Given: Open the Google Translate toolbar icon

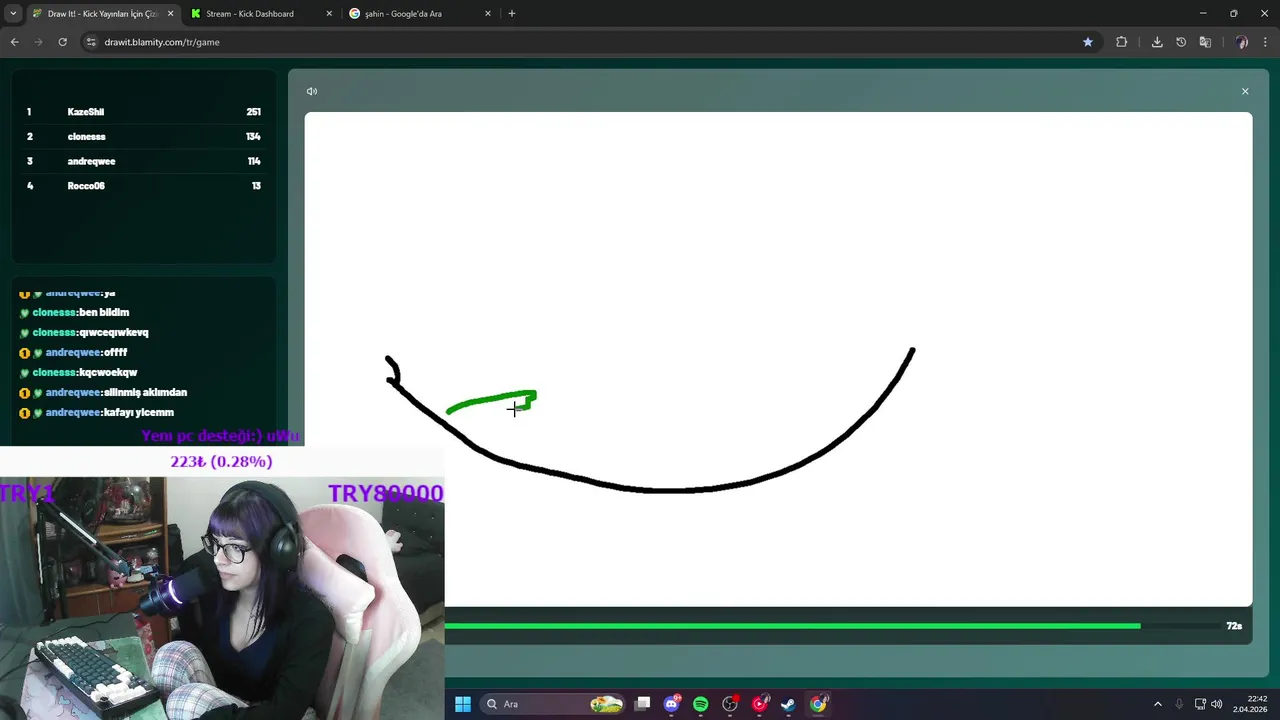Looking at the screenshot, I should [1205, 42].
